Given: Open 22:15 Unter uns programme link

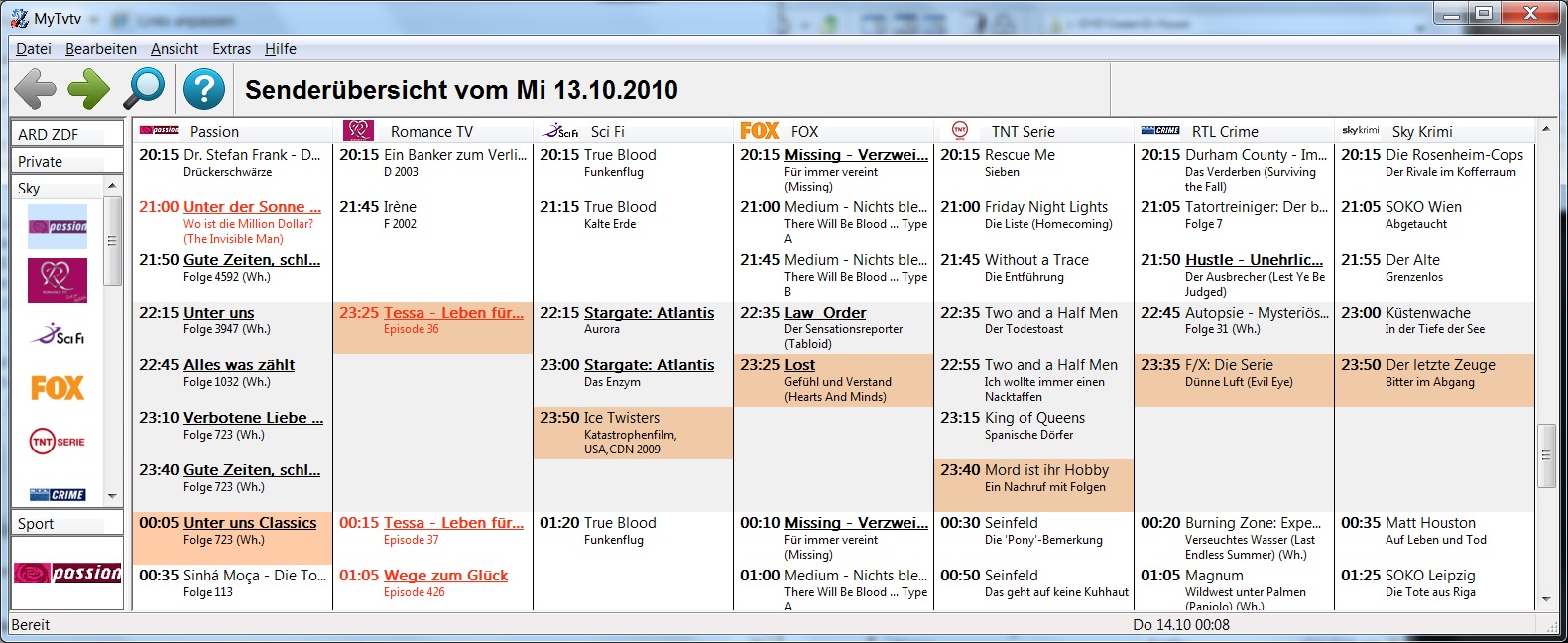Looking at the screenshot, I should tap(218, 313).
